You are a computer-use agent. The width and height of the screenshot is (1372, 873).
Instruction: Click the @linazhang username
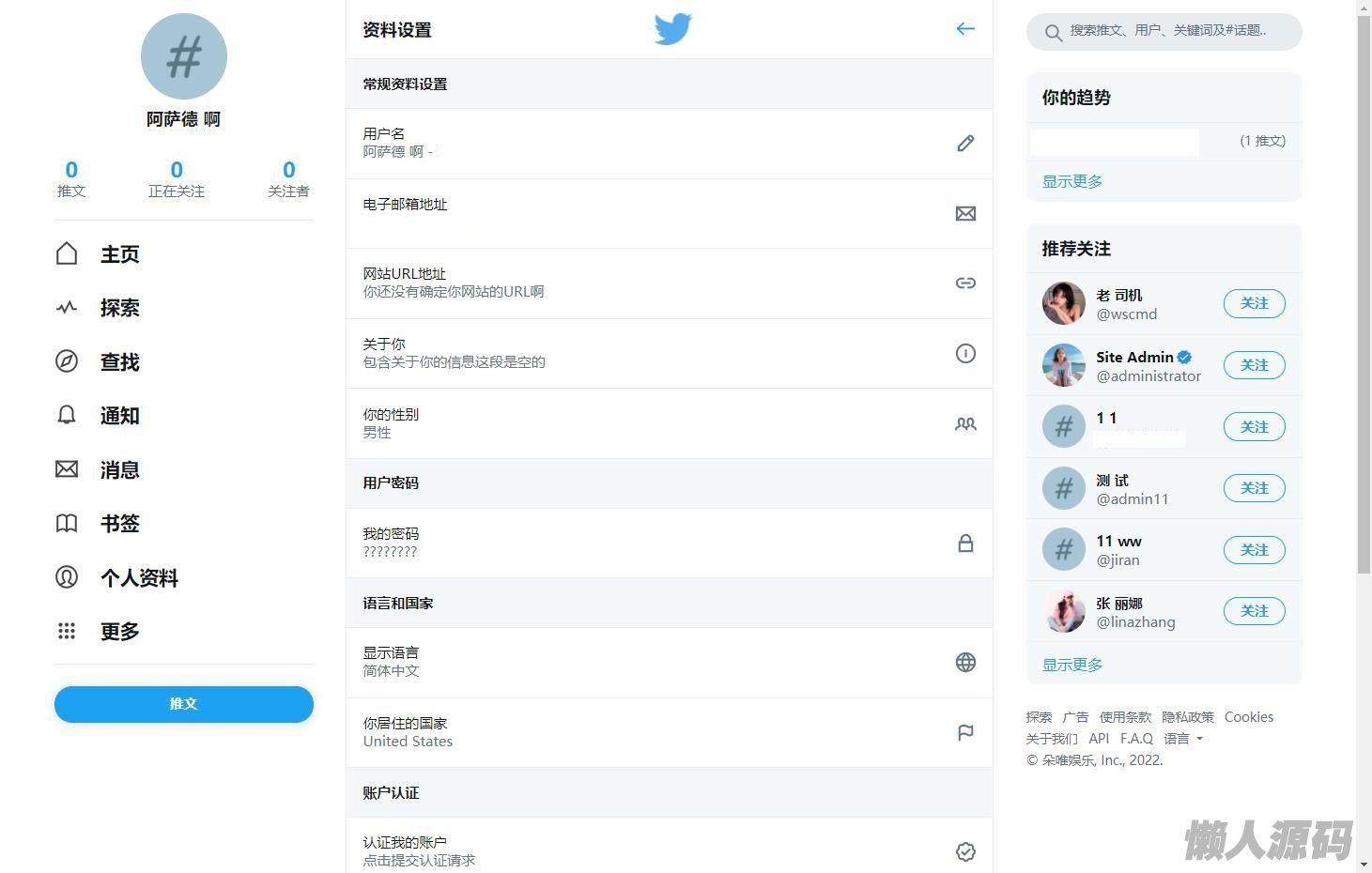(1135, 622)
